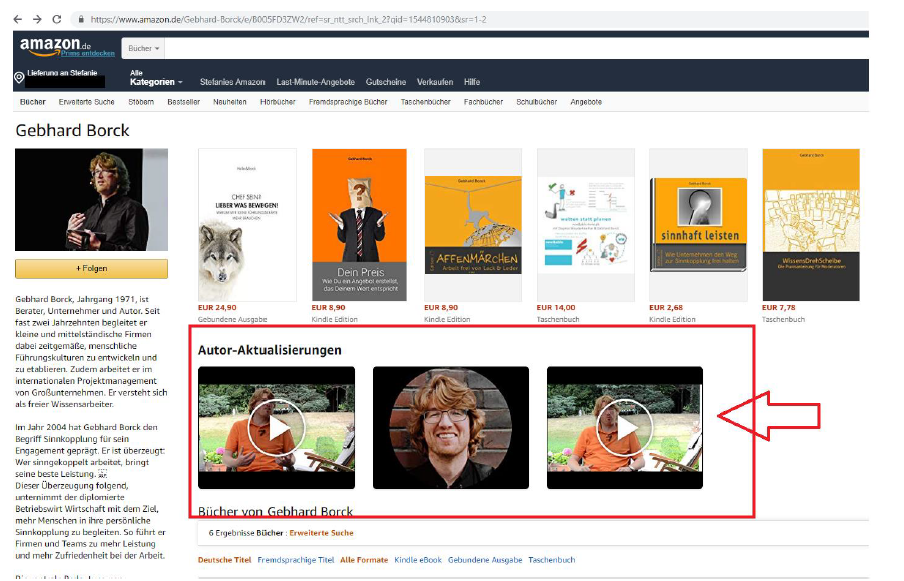Viewport: 904px width, 581px height.
Task: Click the EUR 7,78 price
Action: pyautogui.click(x=778, y=308)
